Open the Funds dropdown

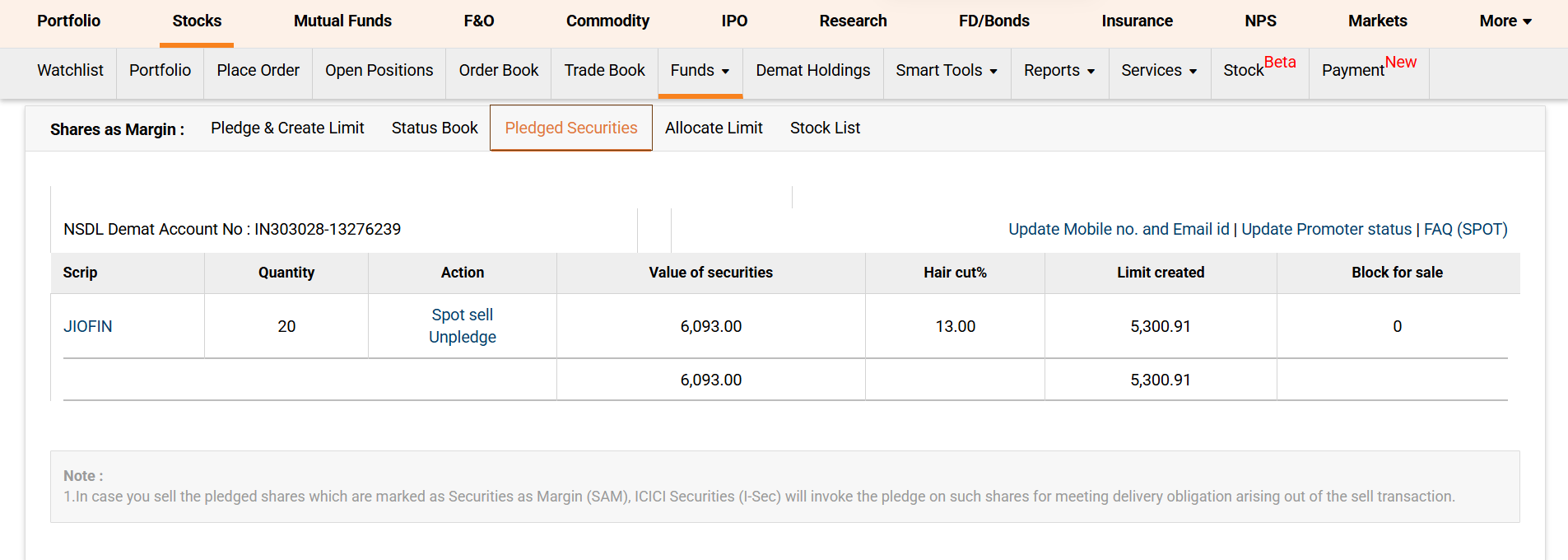click(700, 71)
